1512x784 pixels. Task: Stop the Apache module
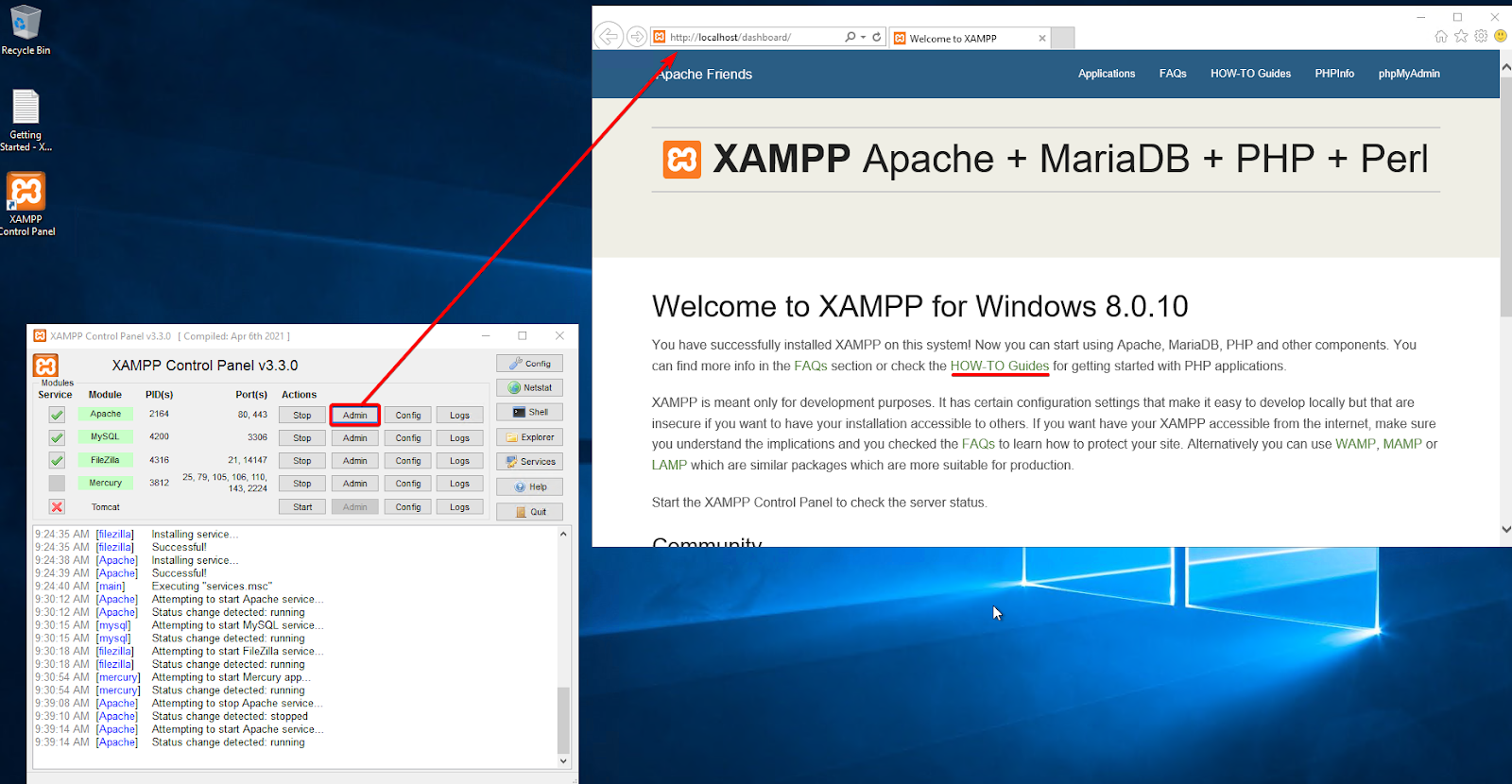tap(302, 415)
